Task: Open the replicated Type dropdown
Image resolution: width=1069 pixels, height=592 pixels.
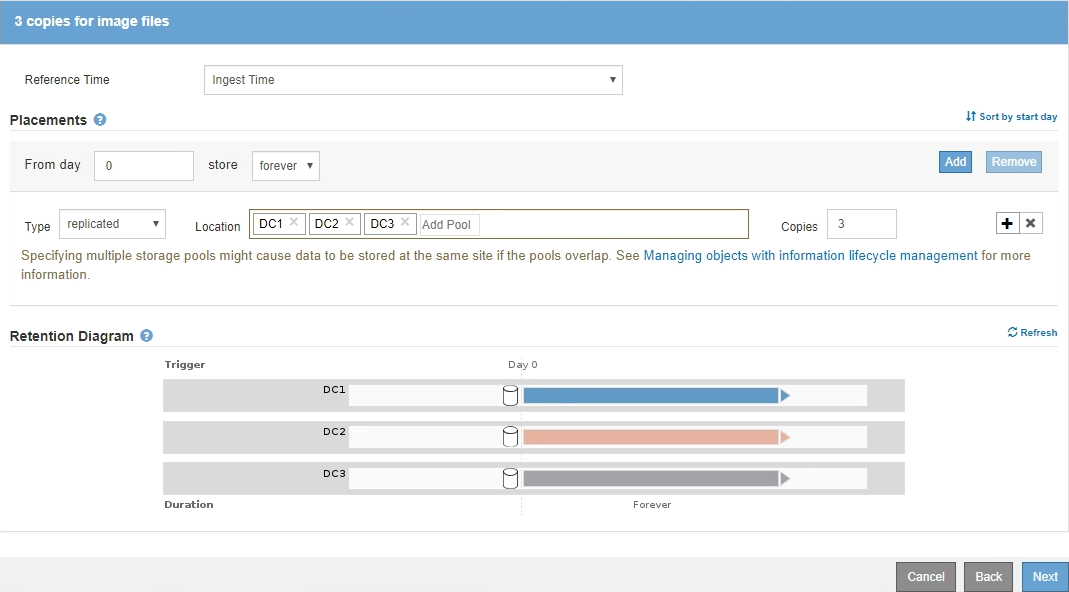Action: coord(112,224)
